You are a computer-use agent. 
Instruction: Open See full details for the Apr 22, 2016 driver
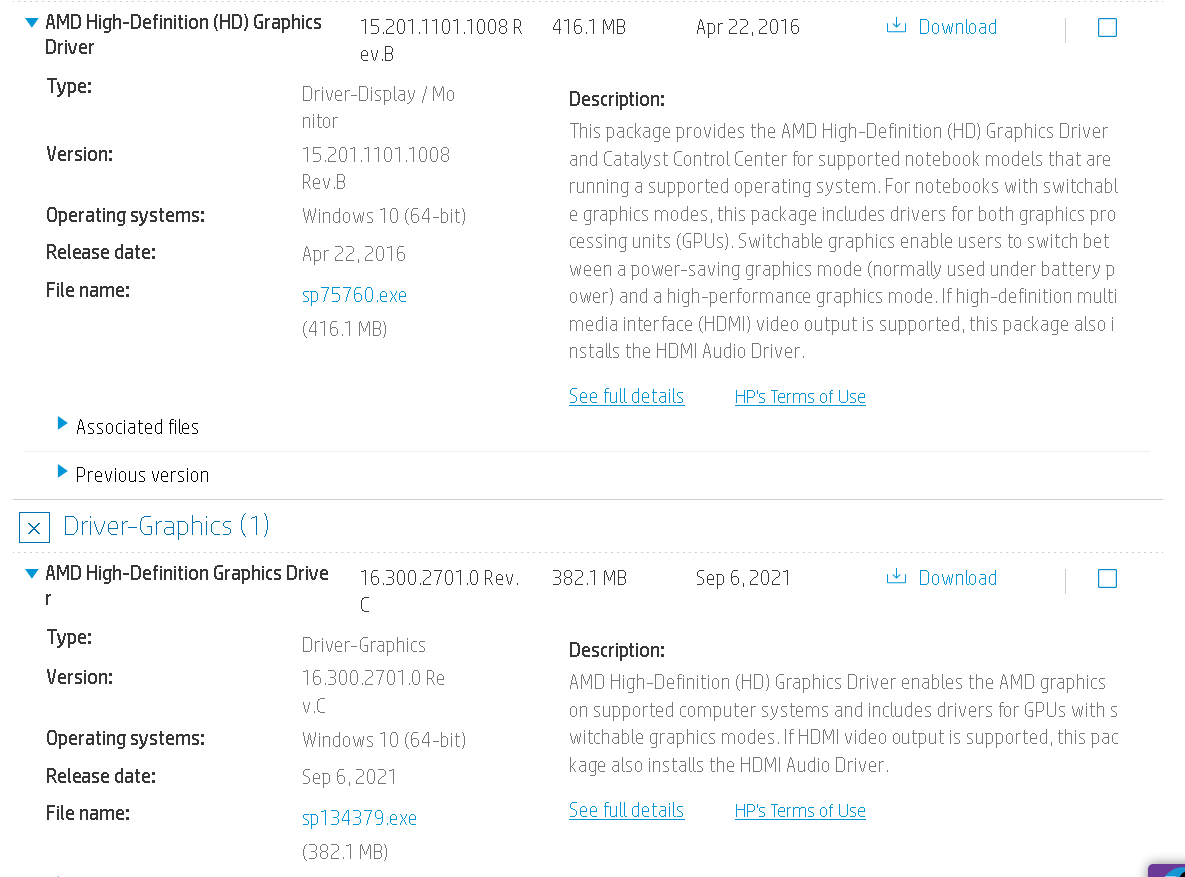[x=627, y=396]
